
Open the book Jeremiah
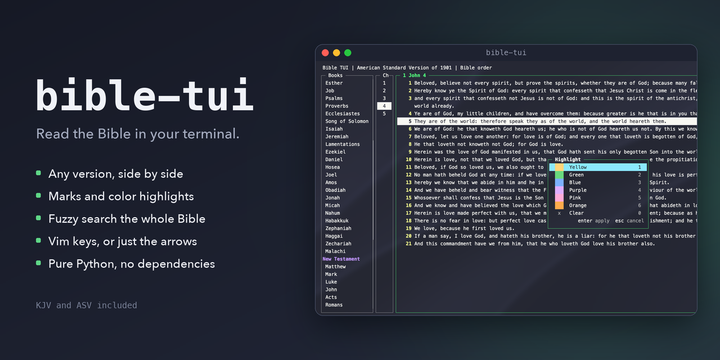[x=337, y=136]
